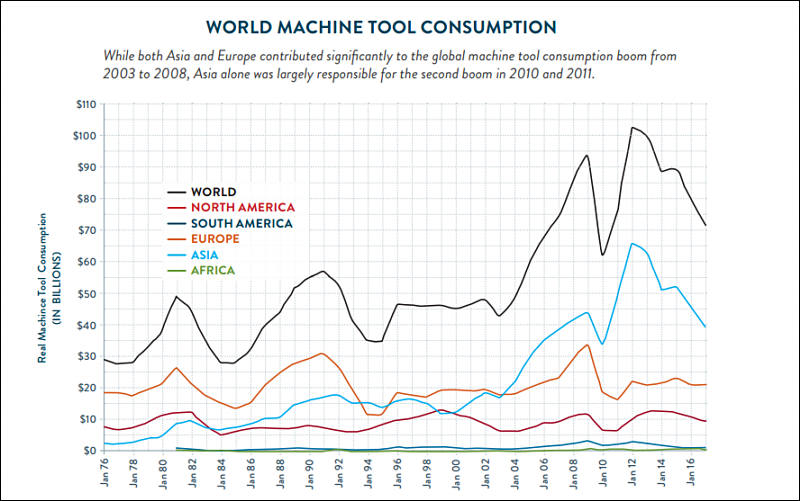Image resolution: width=800 pixels, height=501 pixels.
Task: Click the Jan 90 x-axis label
Action: point(310,472)
